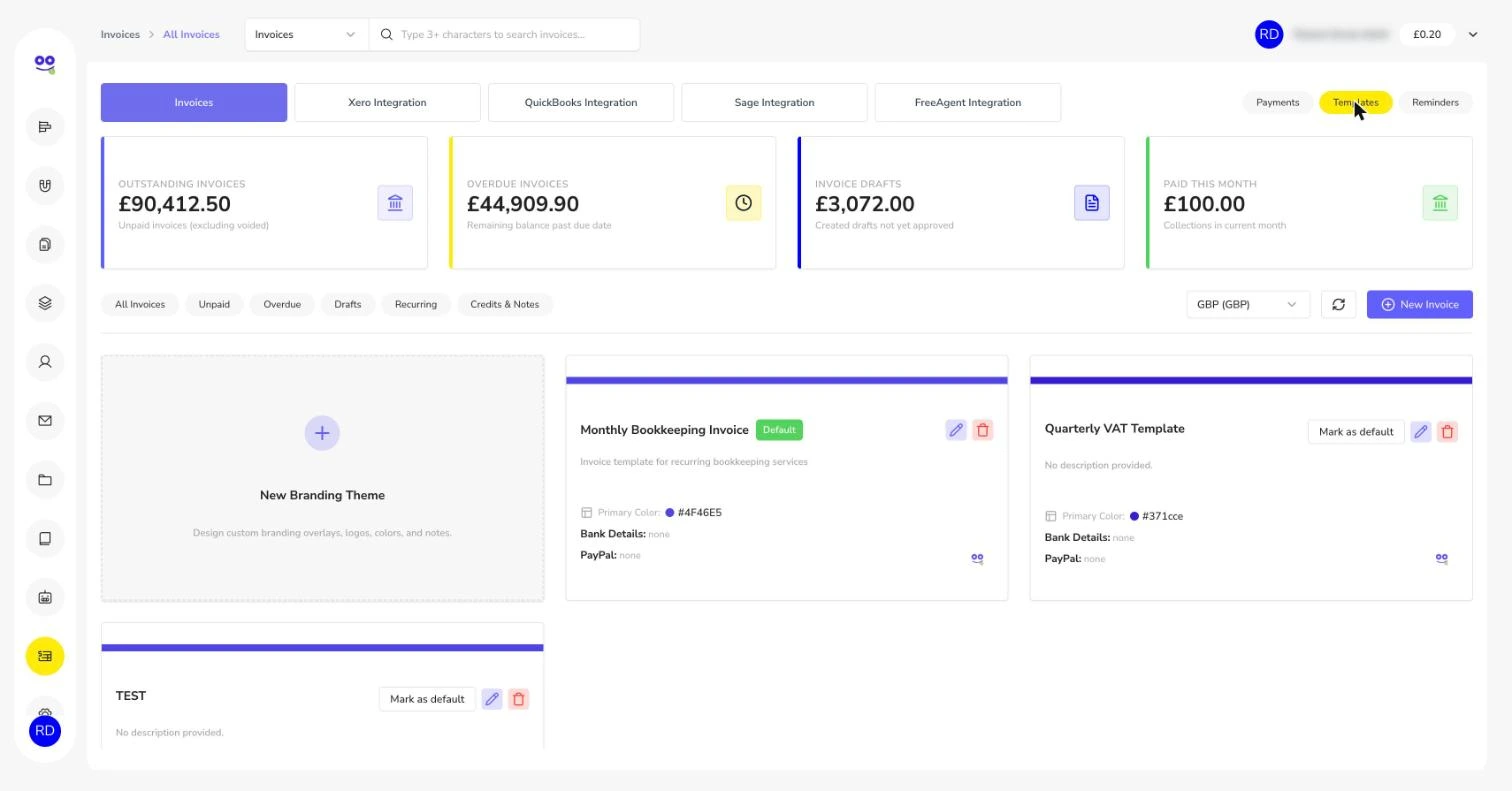Open the folder icon in sidebar
The width and height of the screenshot is (1512, 791).
click(44, 480)
